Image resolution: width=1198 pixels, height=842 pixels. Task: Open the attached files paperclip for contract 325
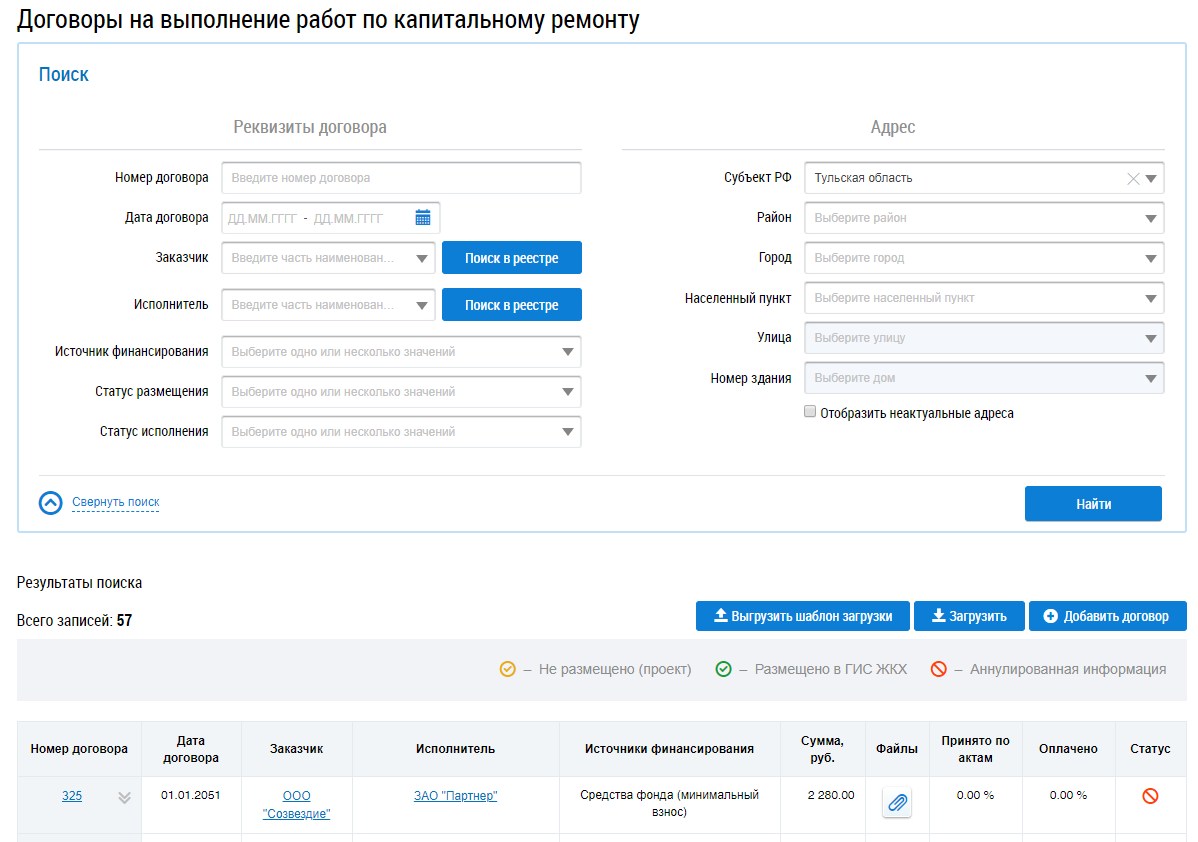point(897,803)
